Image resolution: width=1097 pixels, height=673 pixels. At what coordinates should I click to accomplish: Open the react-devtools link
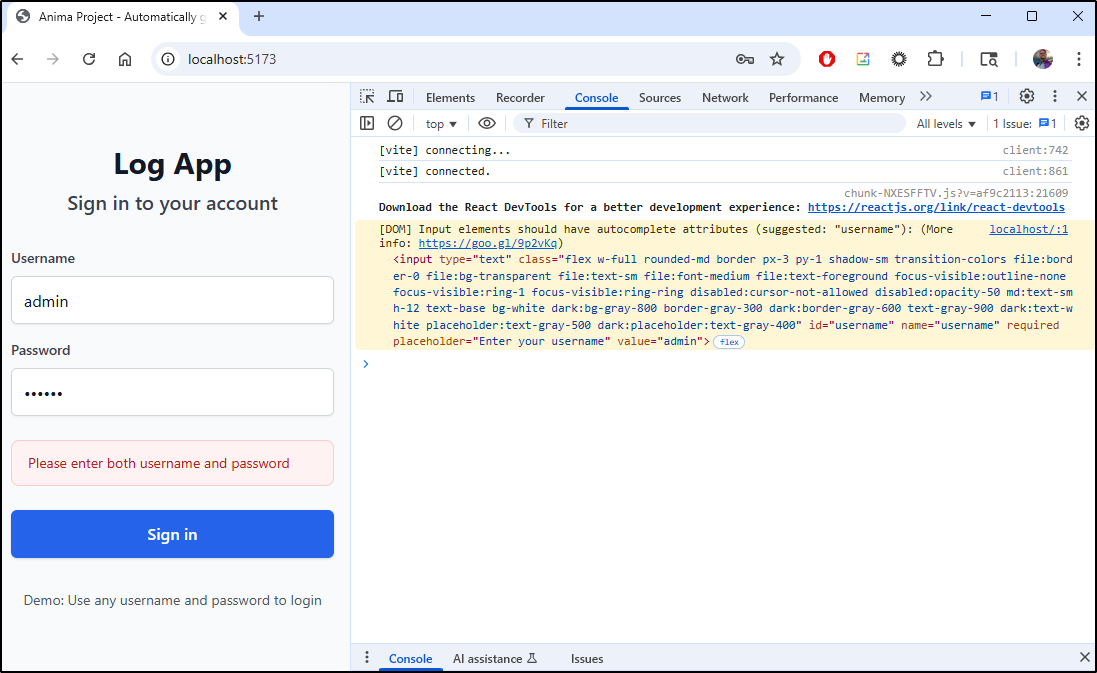(936, 207)
